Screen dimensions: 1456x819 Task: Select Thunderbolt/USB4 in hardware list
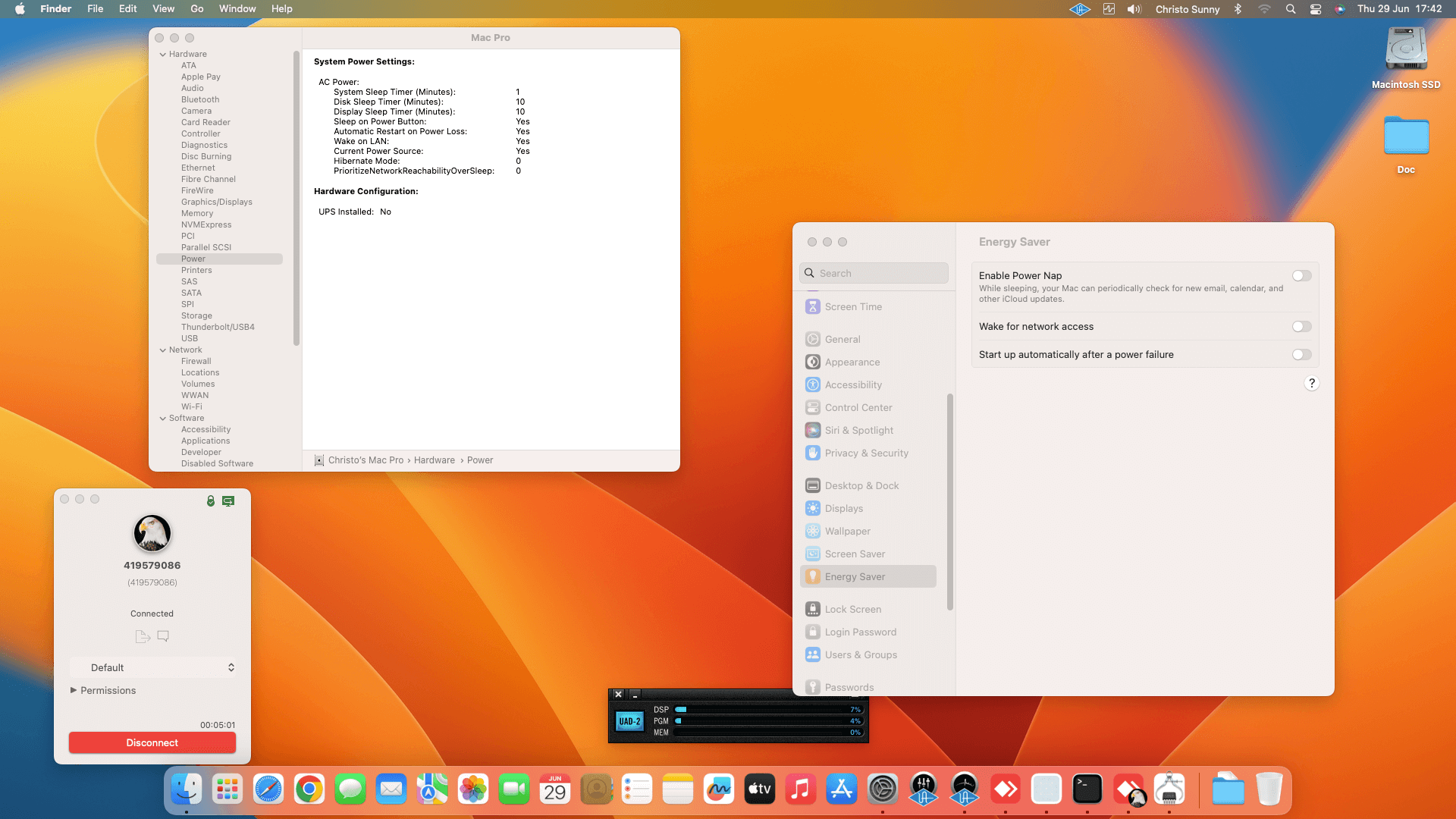pyautogui.click(x=218, y=327)
